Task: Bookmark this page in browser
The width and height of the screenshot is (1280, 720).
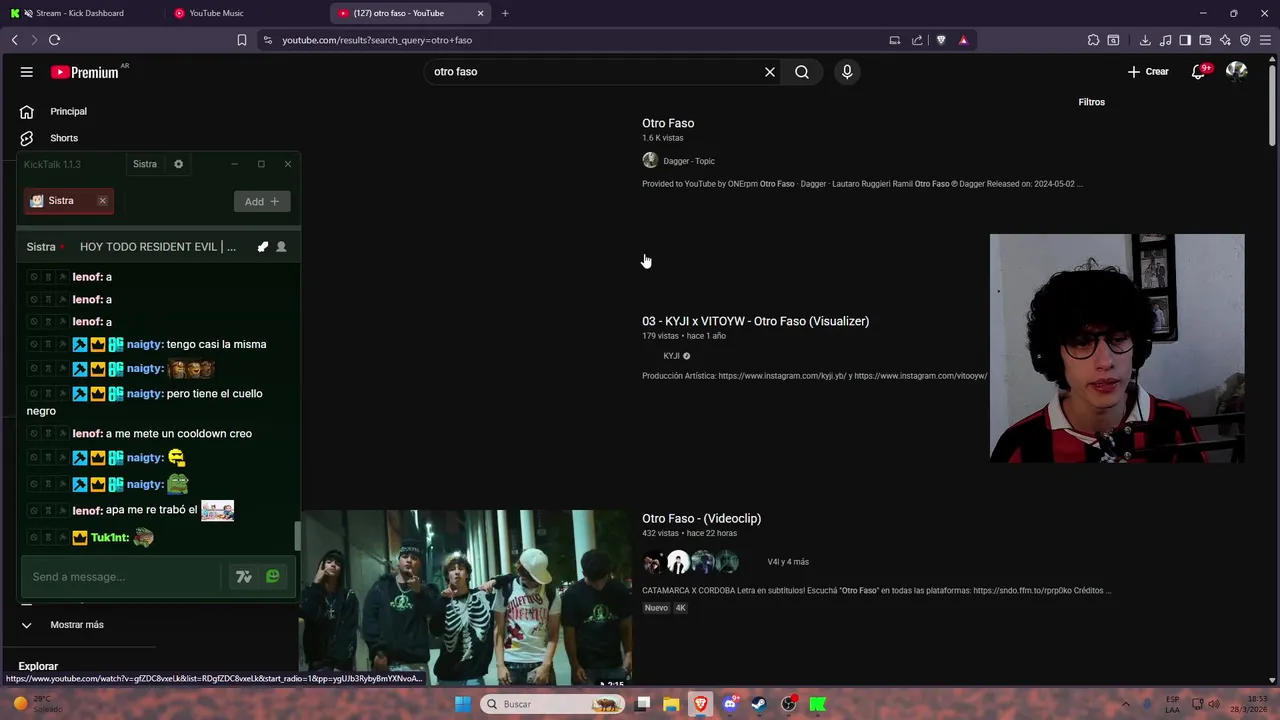Action: 242,40
